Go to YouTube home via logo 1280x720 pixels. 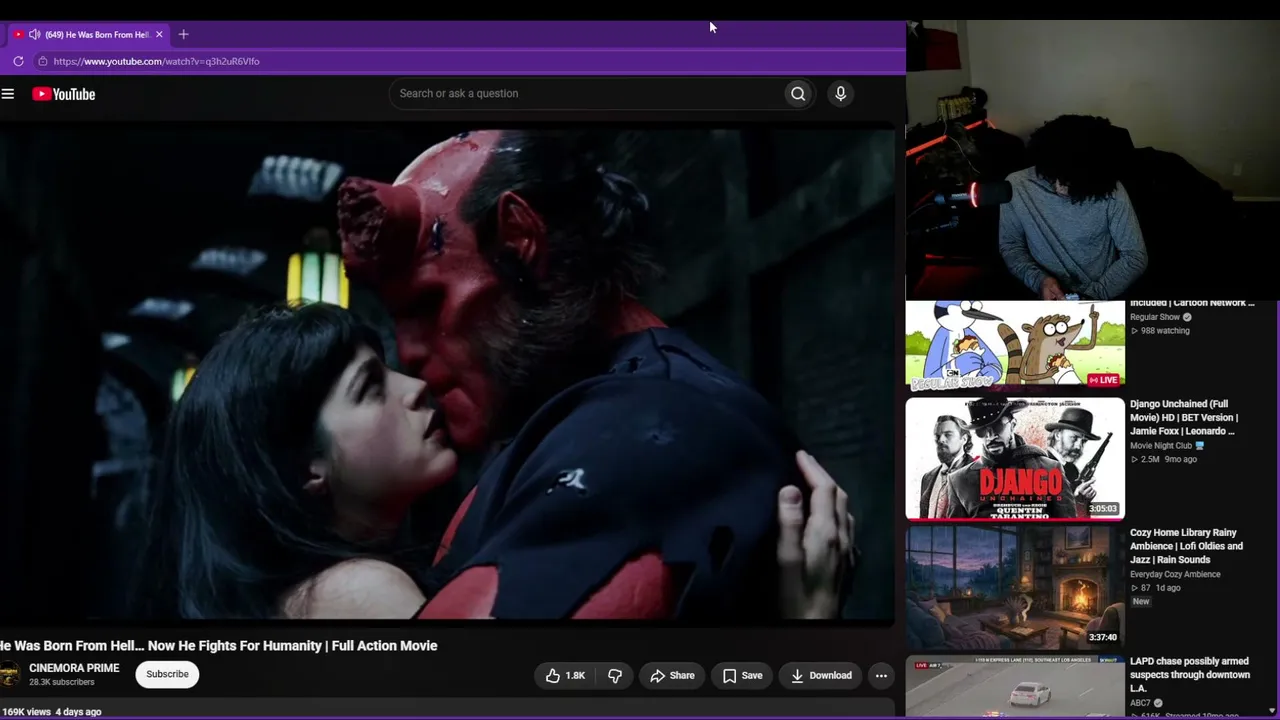point(63,94)
